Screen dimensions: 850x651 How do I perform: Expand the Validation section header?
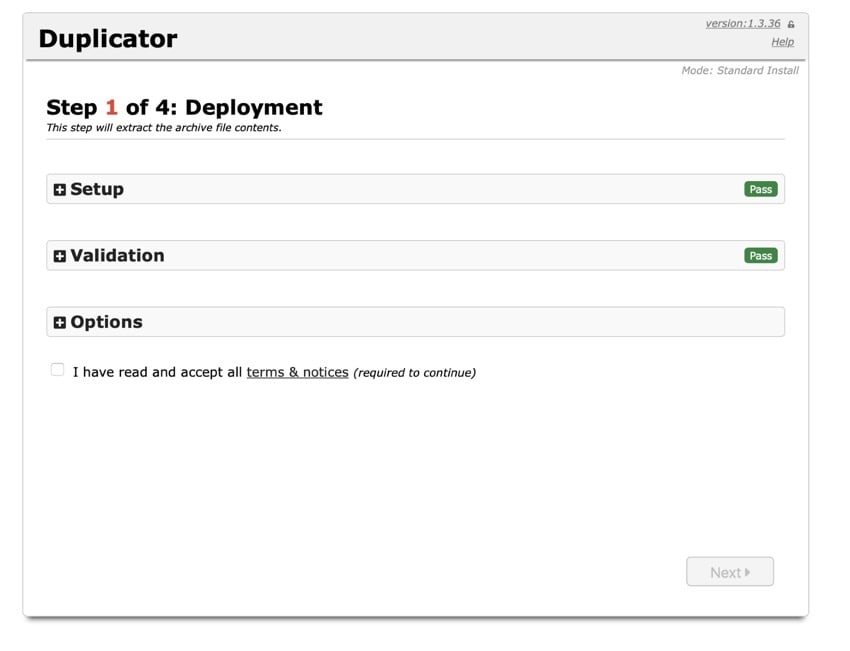(x=117, y=255)
